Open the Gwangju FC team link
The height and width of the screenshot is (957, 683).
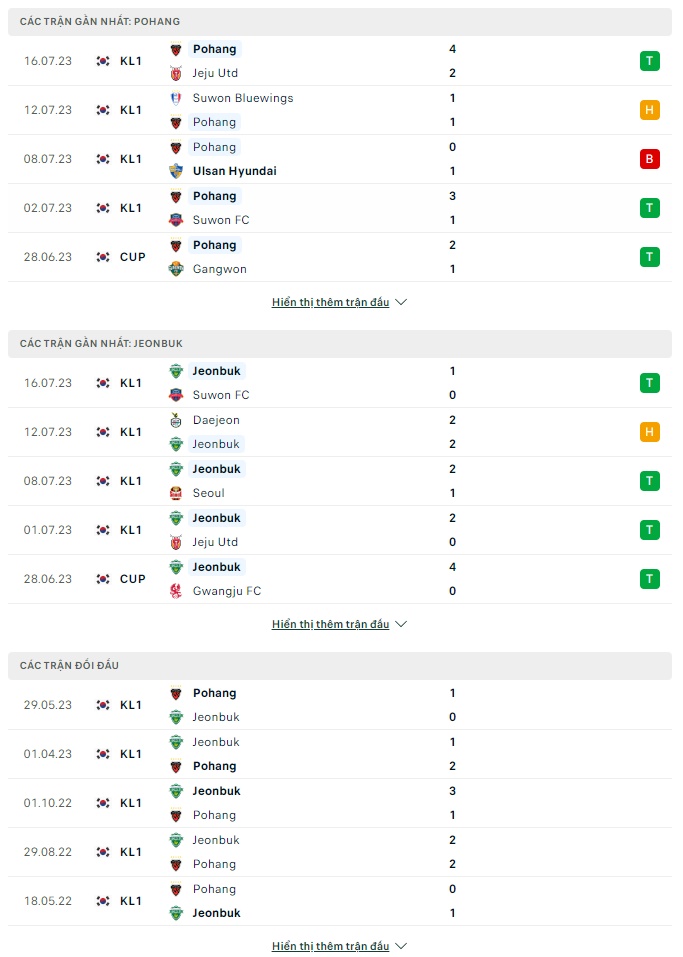point(226,591)
